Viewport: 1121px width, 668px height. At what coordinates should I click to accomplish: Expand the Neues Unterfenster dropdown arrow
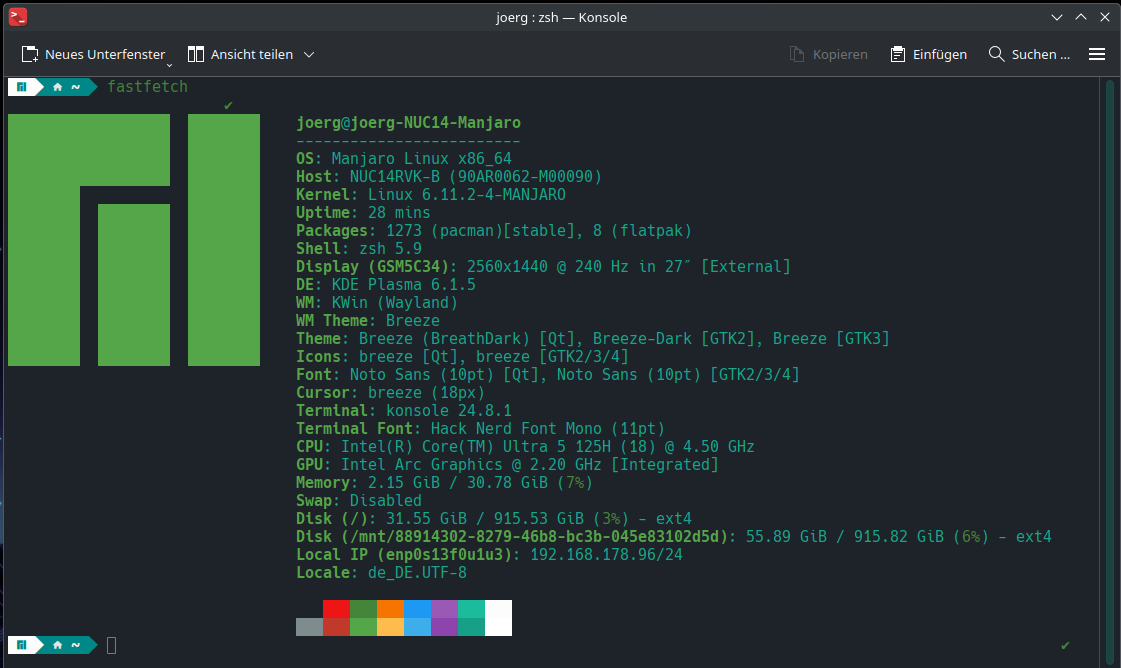tap(169, 65)
